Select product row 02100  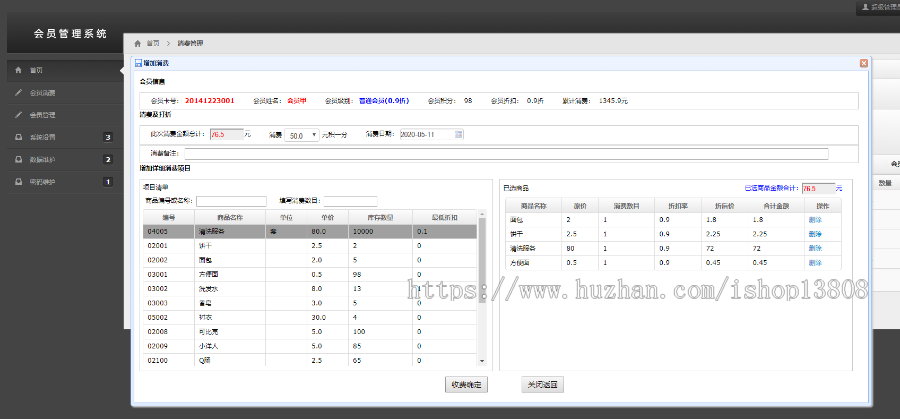pyautogui.click(x=310, y=360)
